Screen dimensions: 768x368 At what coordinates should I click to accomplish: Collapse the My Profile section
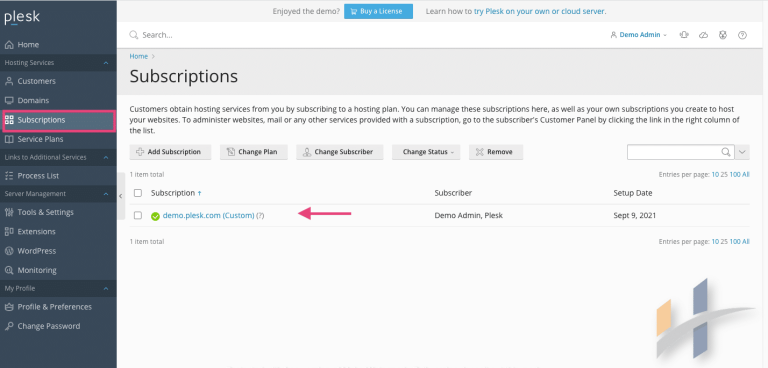pos(106,289)
